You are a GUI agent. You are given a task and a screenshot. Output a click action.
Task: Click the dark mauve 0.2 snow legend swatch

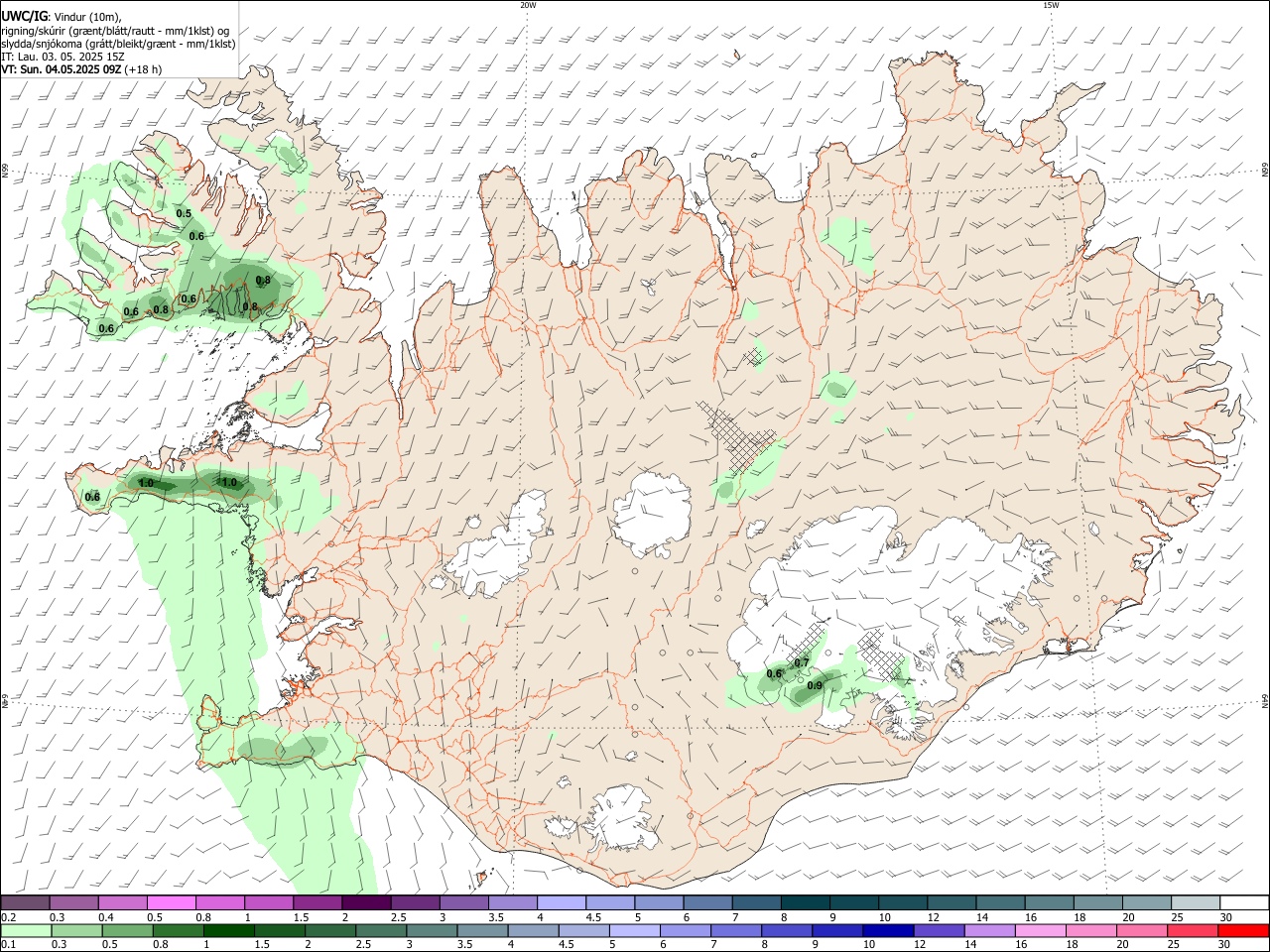[x=26, y=902]
